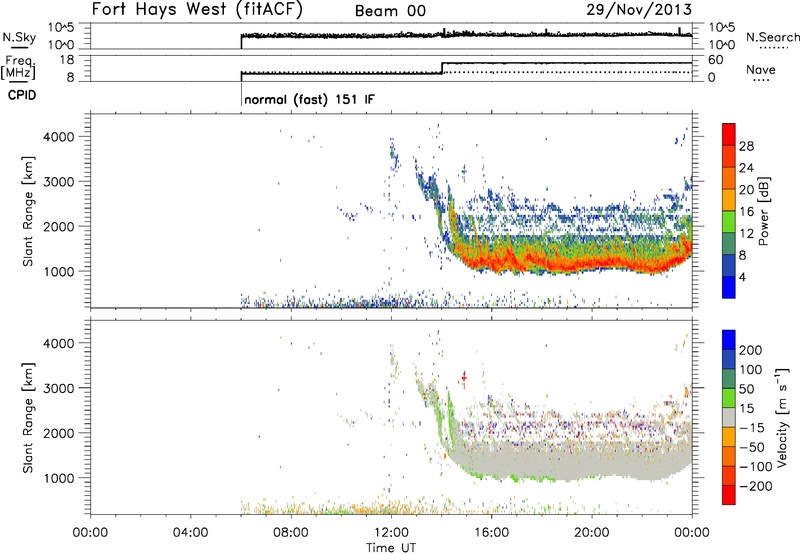Click velocity colorbar value '-15'

point(752,428)
